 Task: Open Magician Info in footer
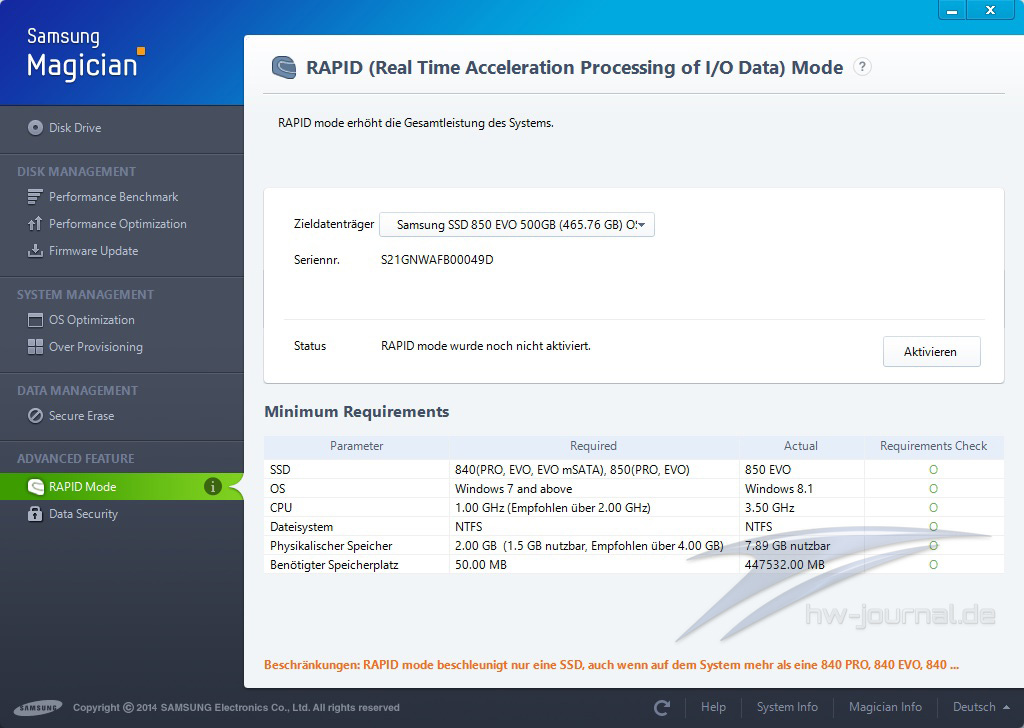click(885, 707)
